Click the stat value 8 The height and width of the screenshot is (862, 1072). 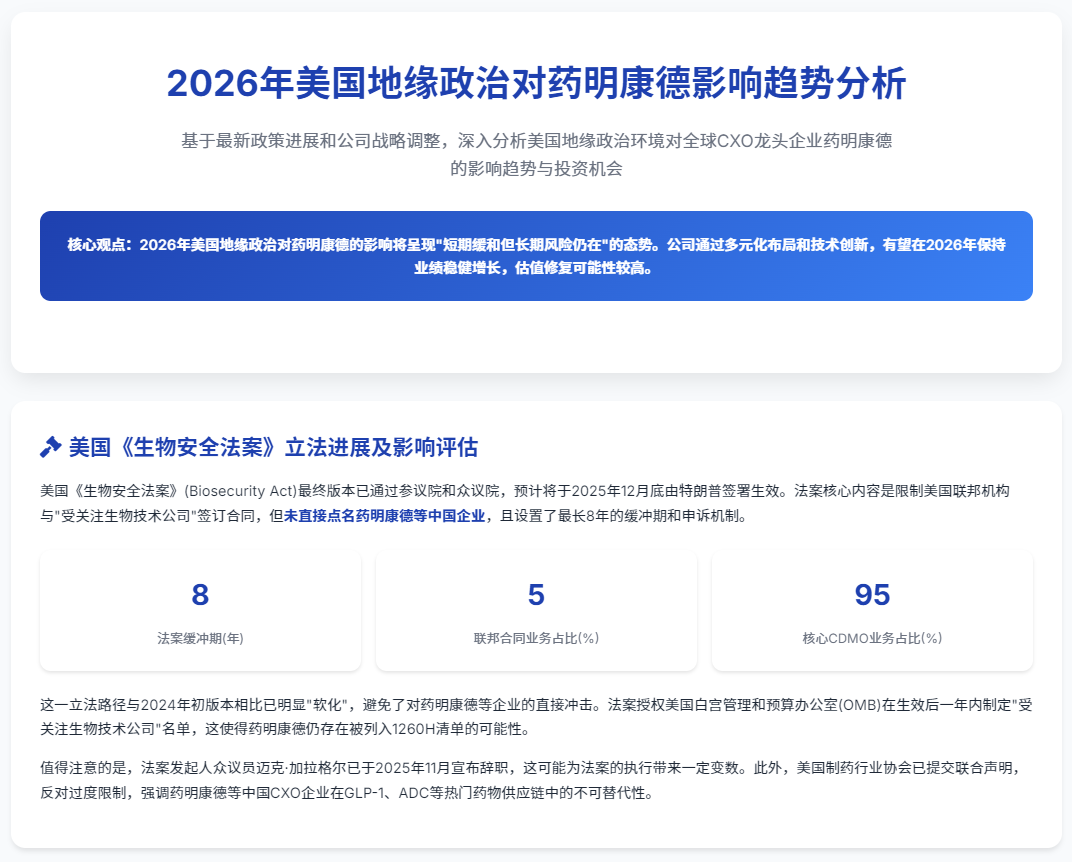tap(200, 595)
